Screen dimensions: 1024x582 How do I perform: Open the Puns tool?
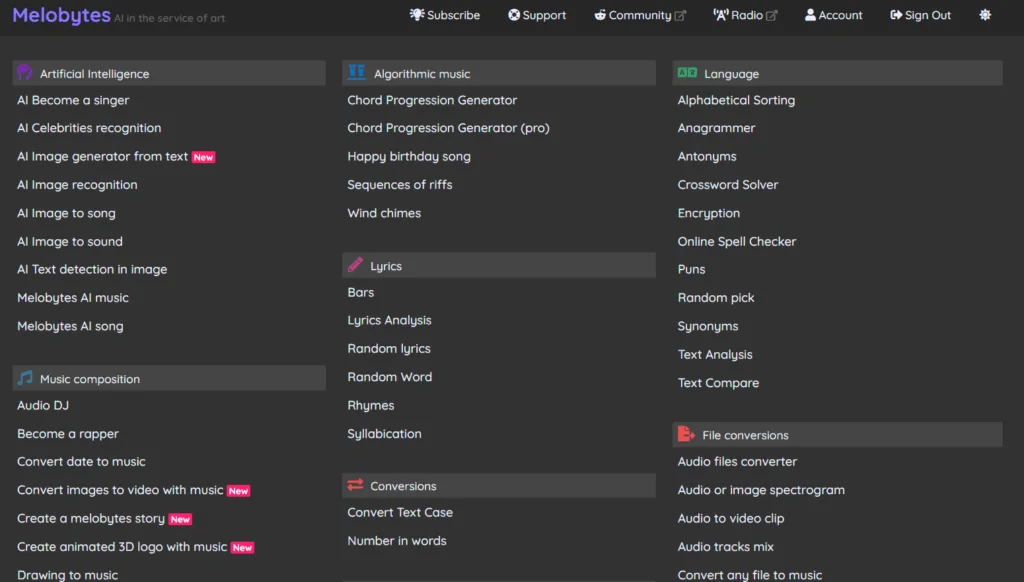[x=691, y=269]
